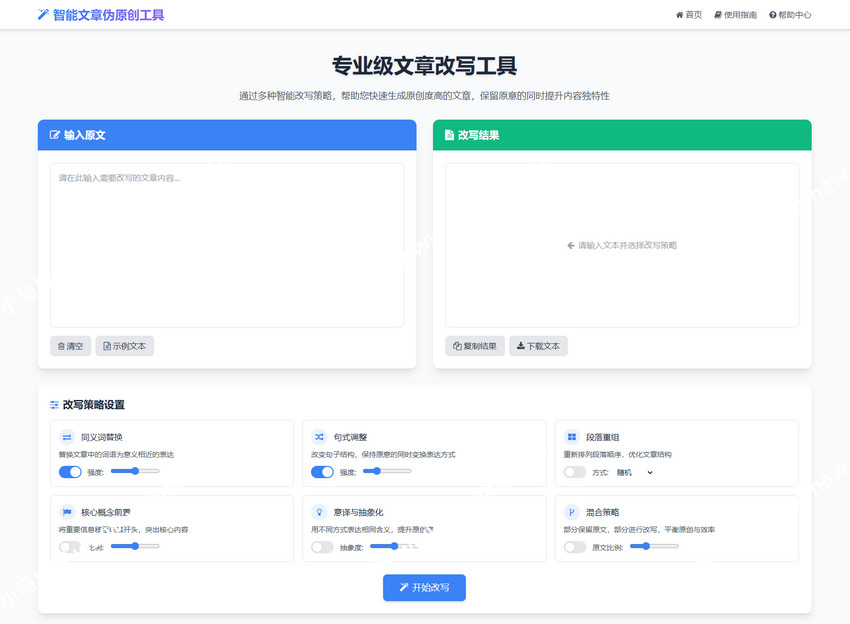Enable the 段落重组 toggle
This screenshot has height=624, width=850.
(x=574, y=472)
